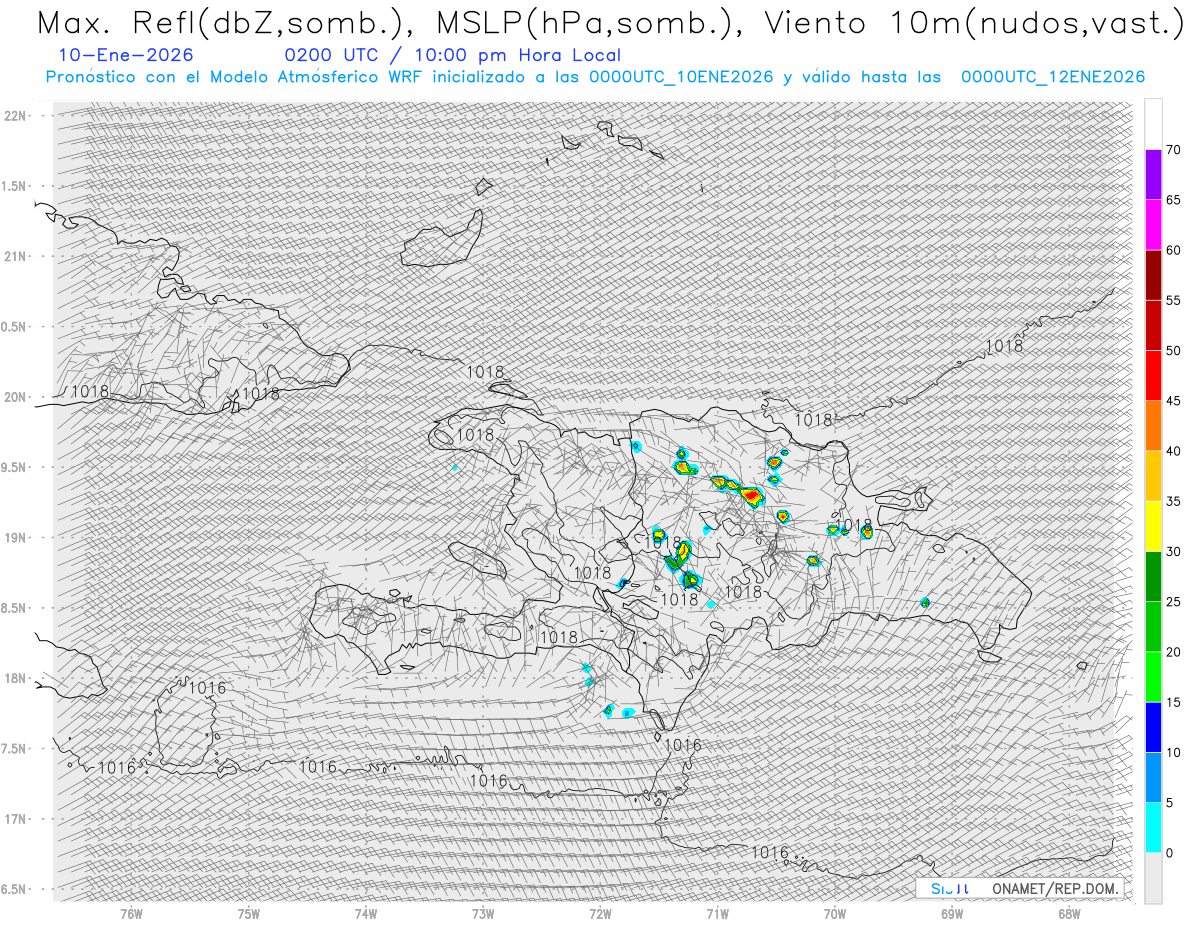Click the '0.5N' latitude label
The height and width of the screenshot is (927, 1200).
tap(14, 327)
